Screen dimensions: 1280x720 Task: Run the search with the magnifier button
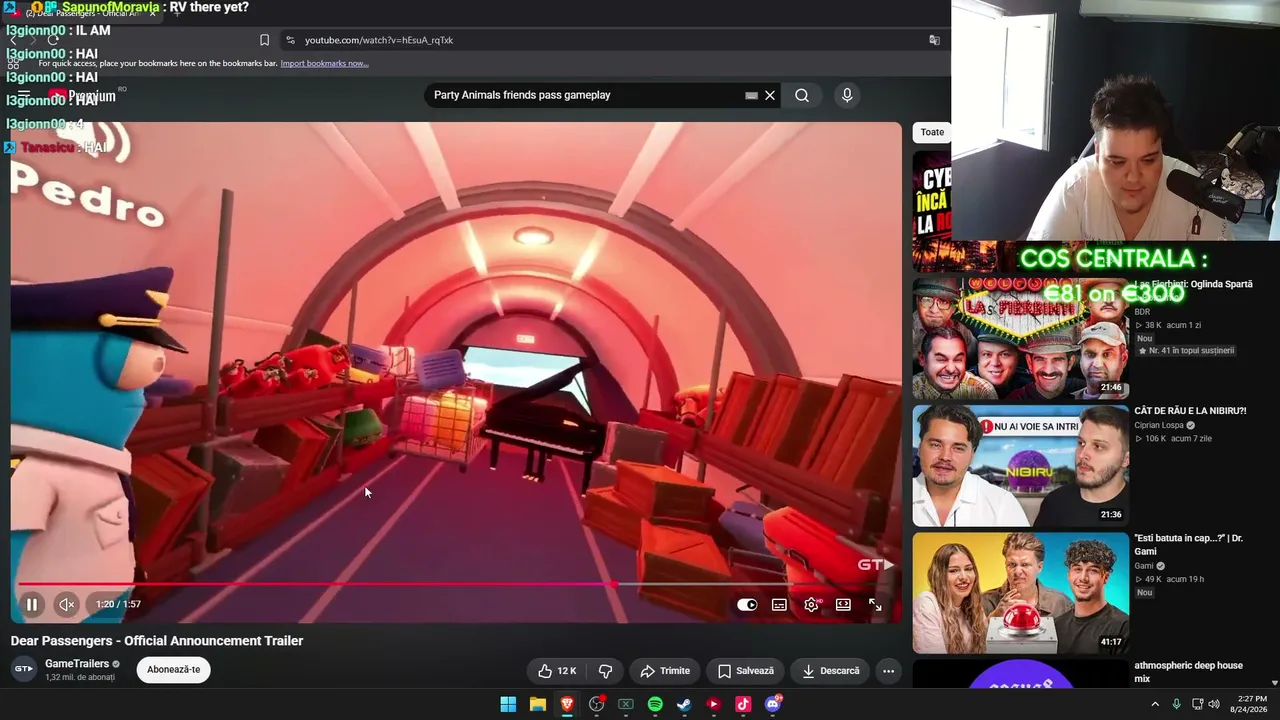click(x=802, y=95)
